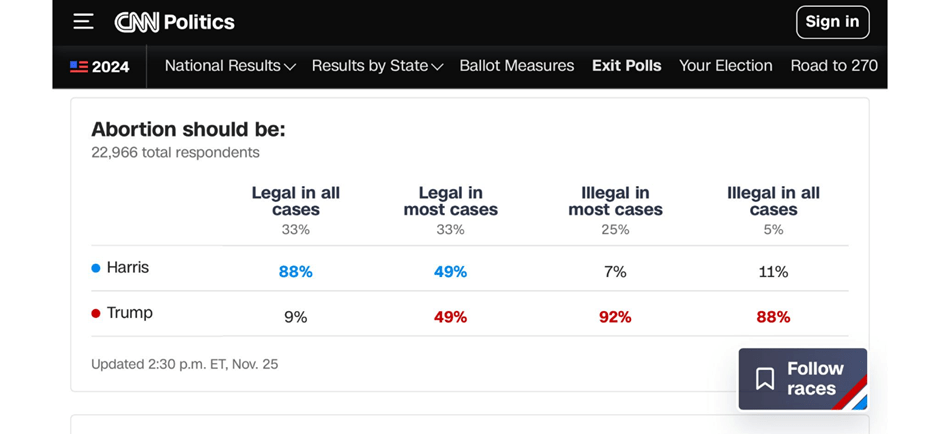
Task: Click Harris 88% value
Action: (295, 272)
